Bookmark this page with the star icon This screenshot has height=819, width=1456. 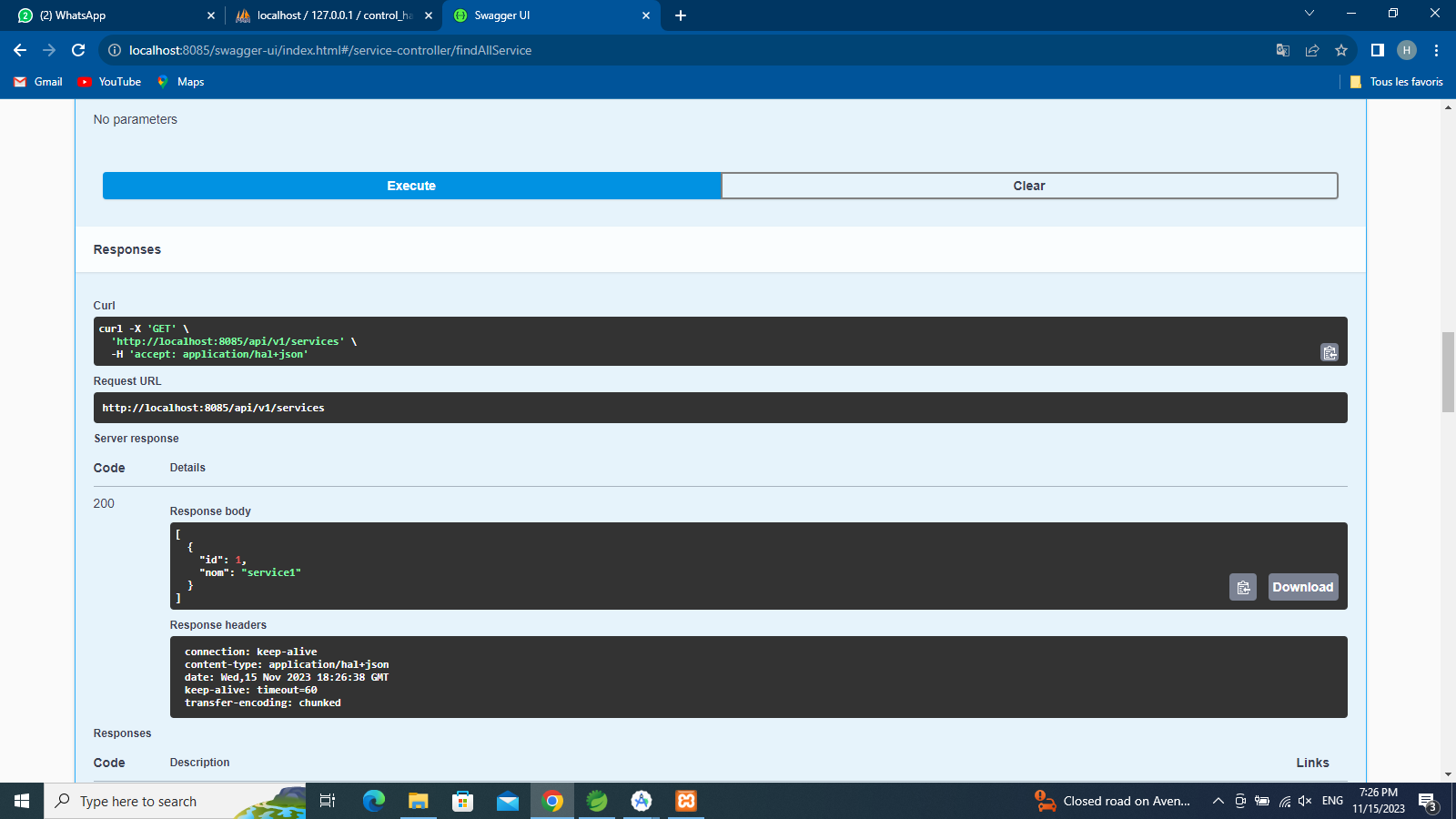(1340, 50)
